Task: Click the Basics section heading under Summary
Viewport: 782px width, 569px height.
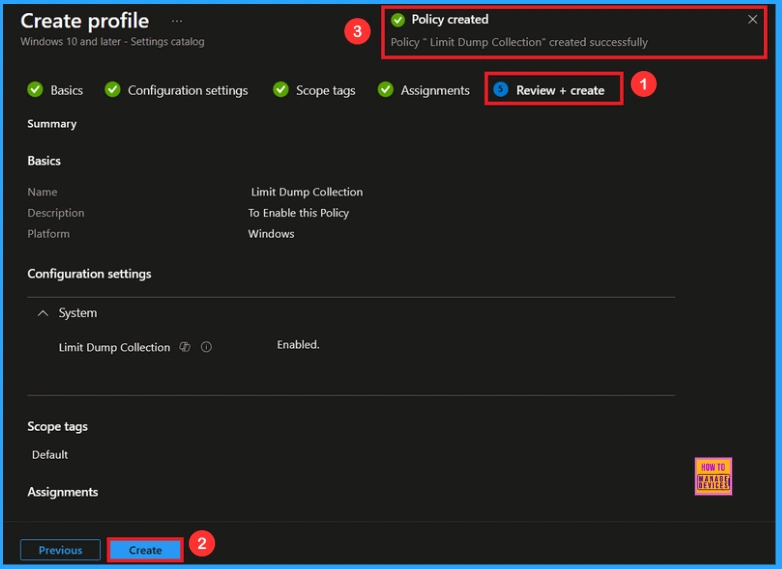Action: pyautogui.click(x=44, y=161)
